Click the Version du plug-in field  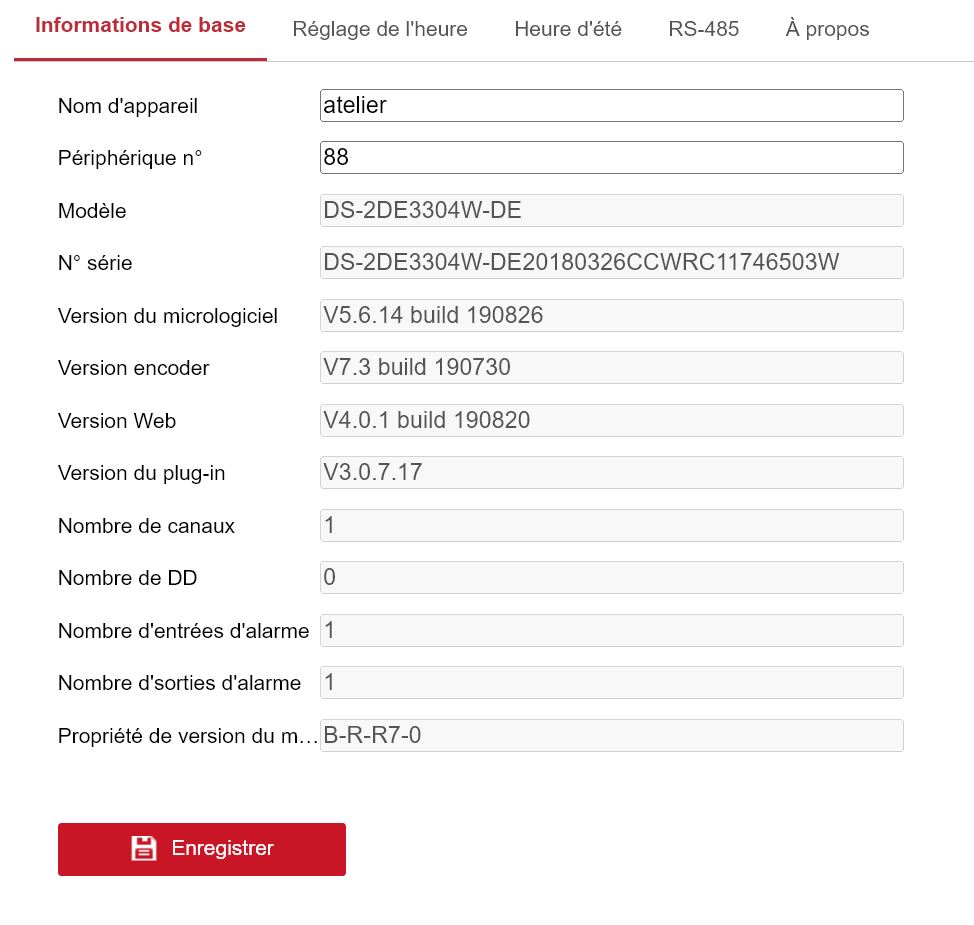click(611, 473)
